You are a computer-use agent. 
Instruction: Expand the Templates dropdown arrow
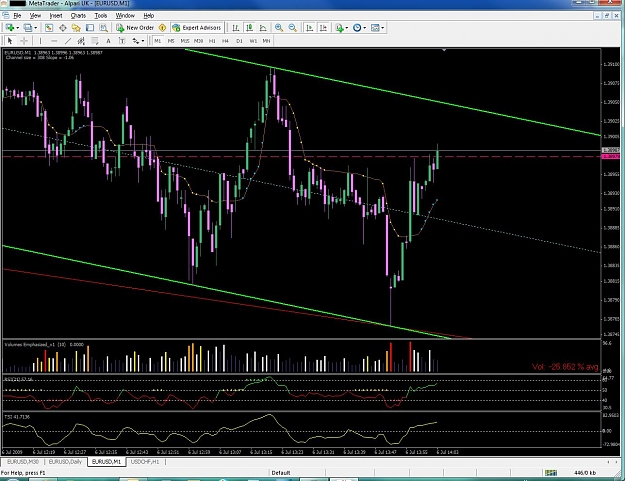tap(383, 28)
